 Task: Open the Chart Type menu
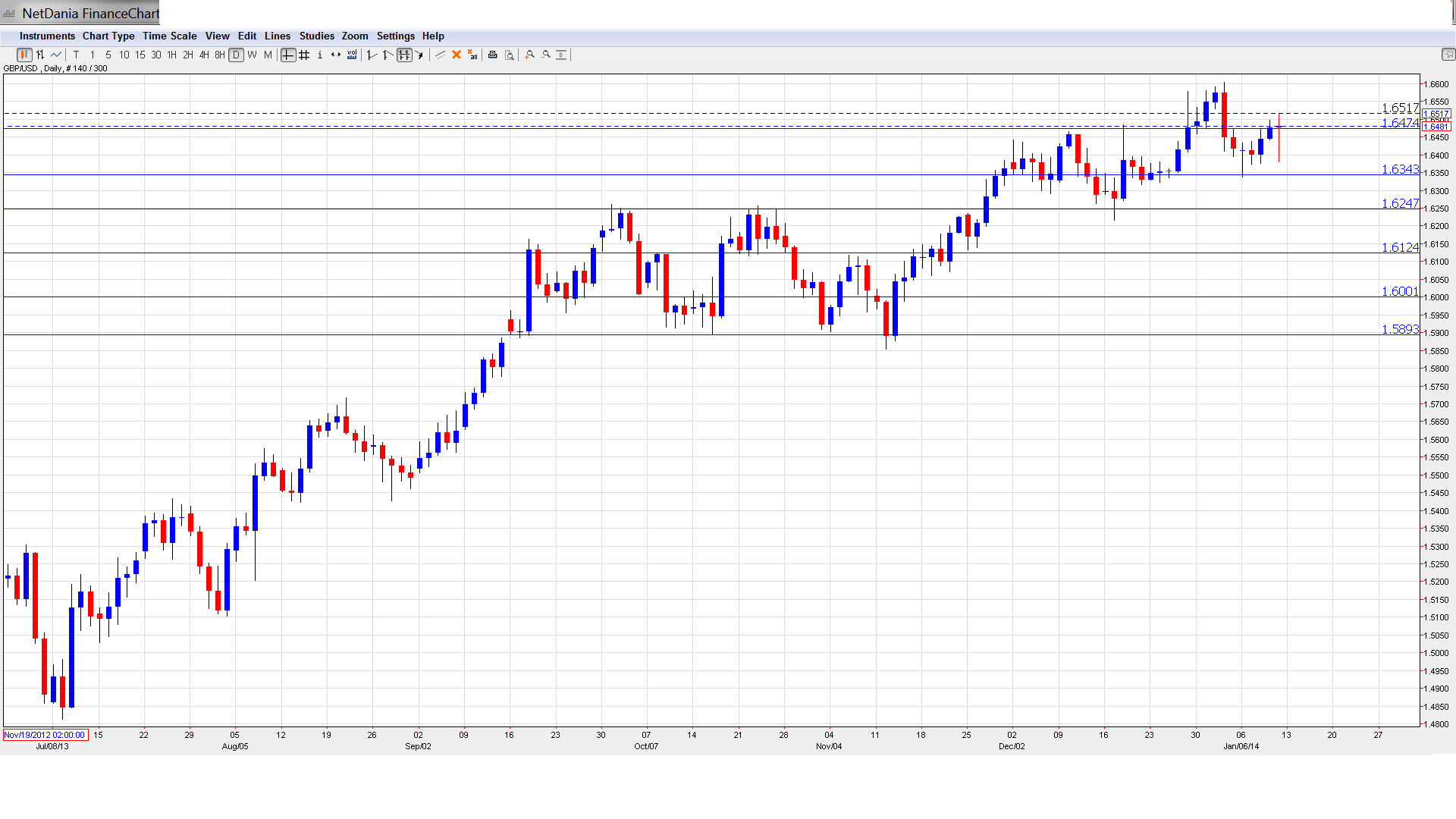coord(108,36)
